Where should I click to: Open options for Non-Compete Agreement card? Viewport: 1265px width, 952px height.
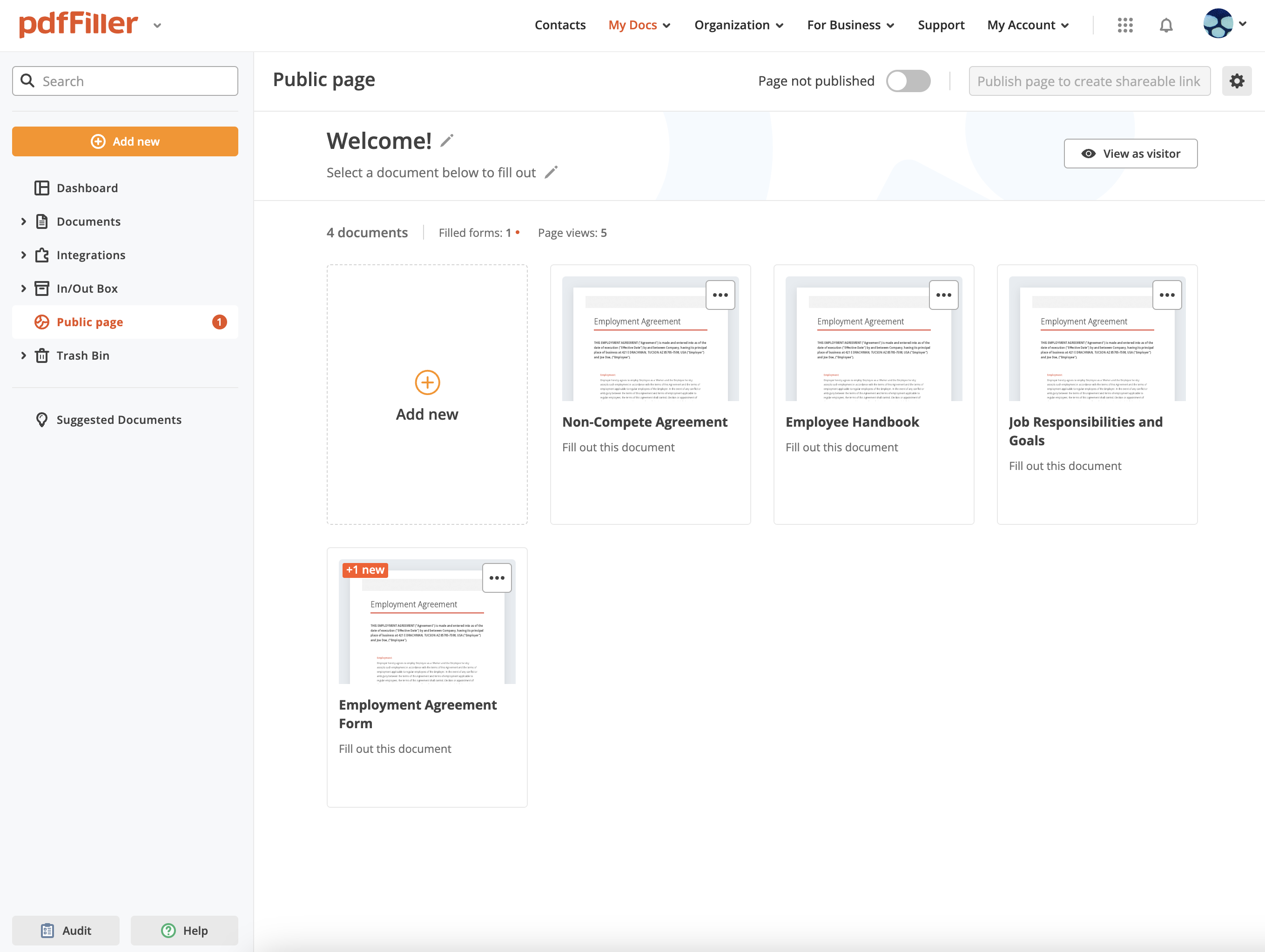[720, 295]
